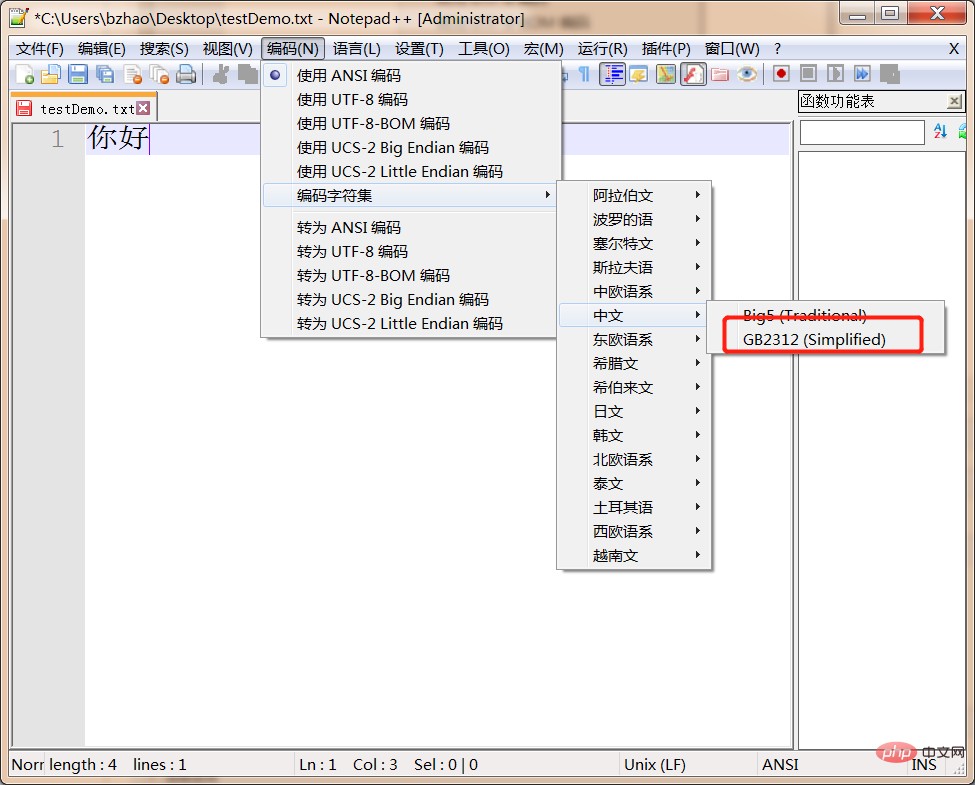Click 转为 UCS-2 Little Endian 编码
975x785 pixels.
pyautogui.click(x=411, y=323)
